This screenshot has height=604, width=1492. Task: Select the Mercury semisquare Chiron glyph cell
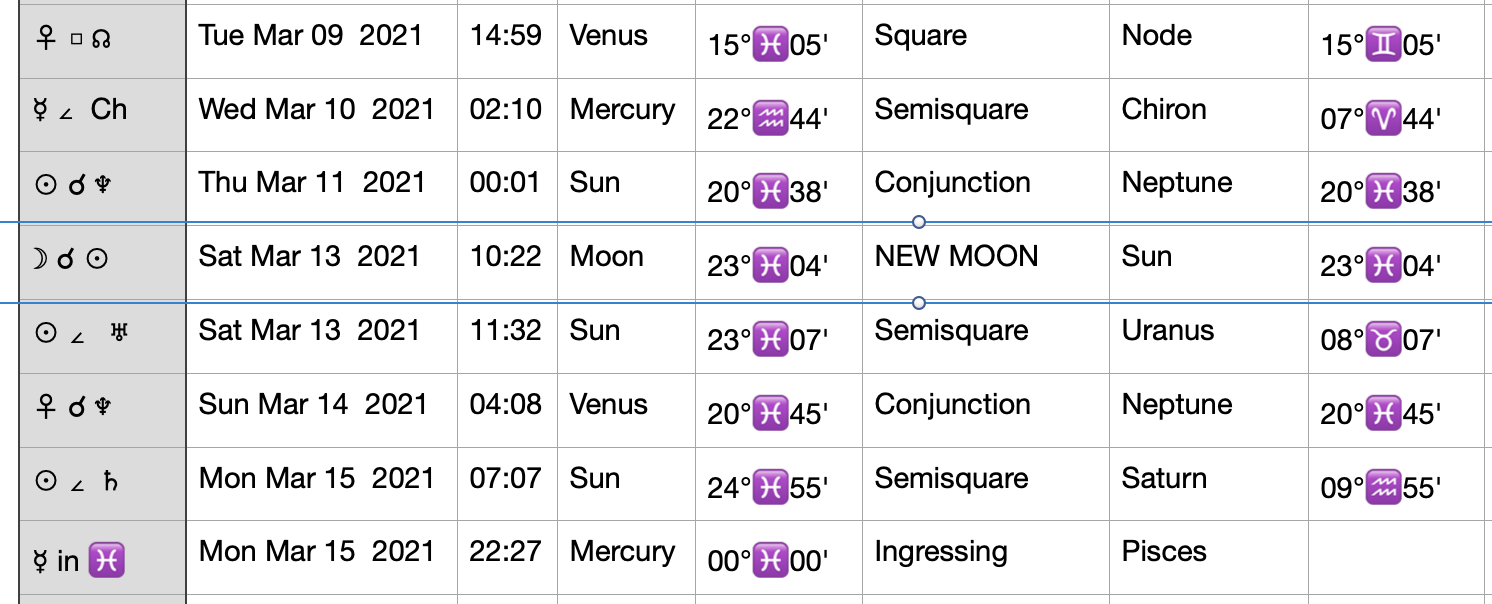(x=103, y=111)
